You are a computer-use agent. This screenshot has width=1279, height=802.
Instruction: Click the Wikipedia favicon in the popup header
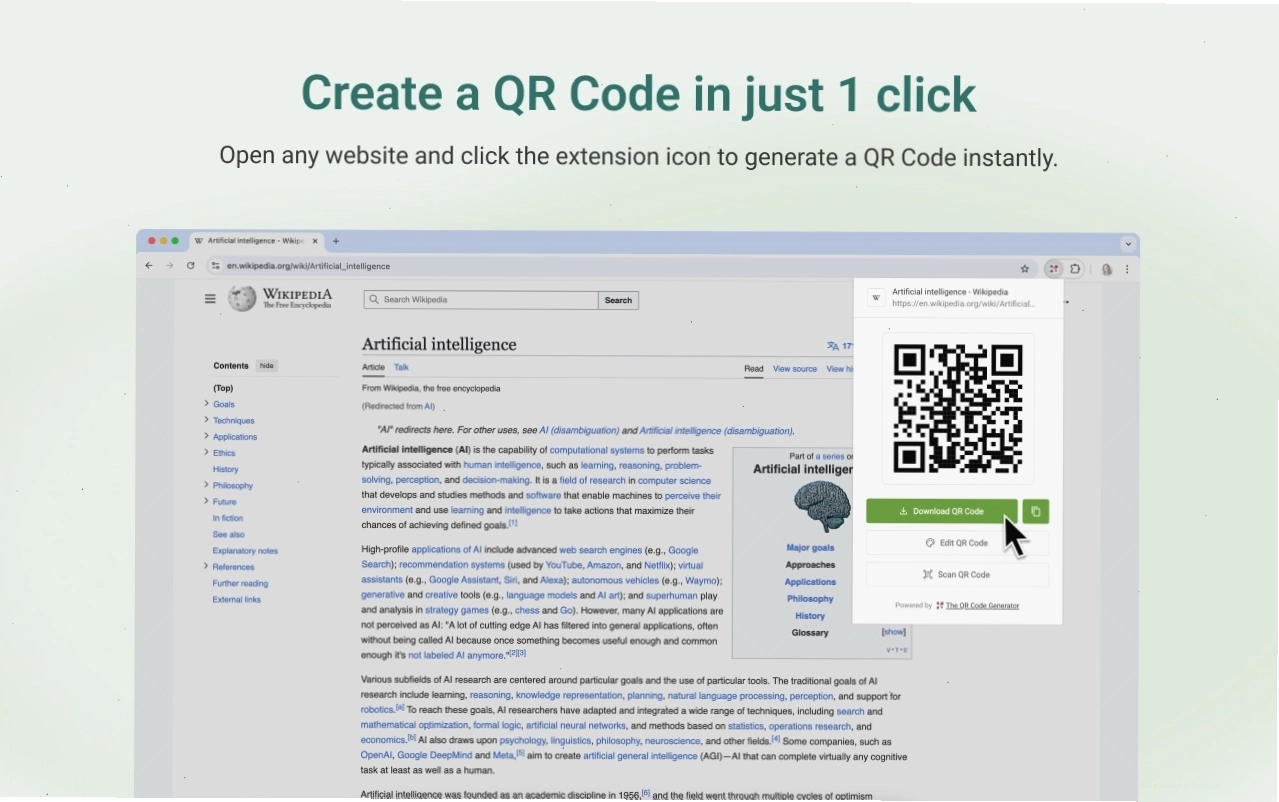876,297
